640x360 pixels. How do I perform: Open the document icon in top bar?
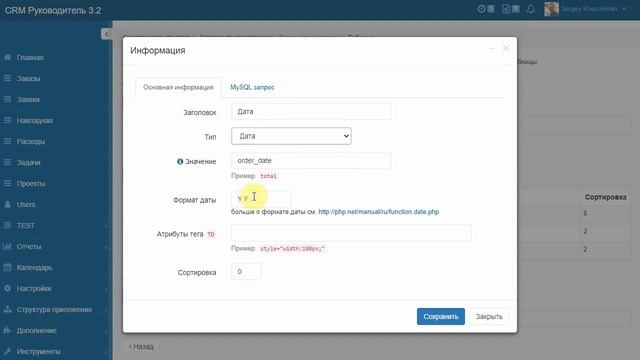(x=506, y=9)
